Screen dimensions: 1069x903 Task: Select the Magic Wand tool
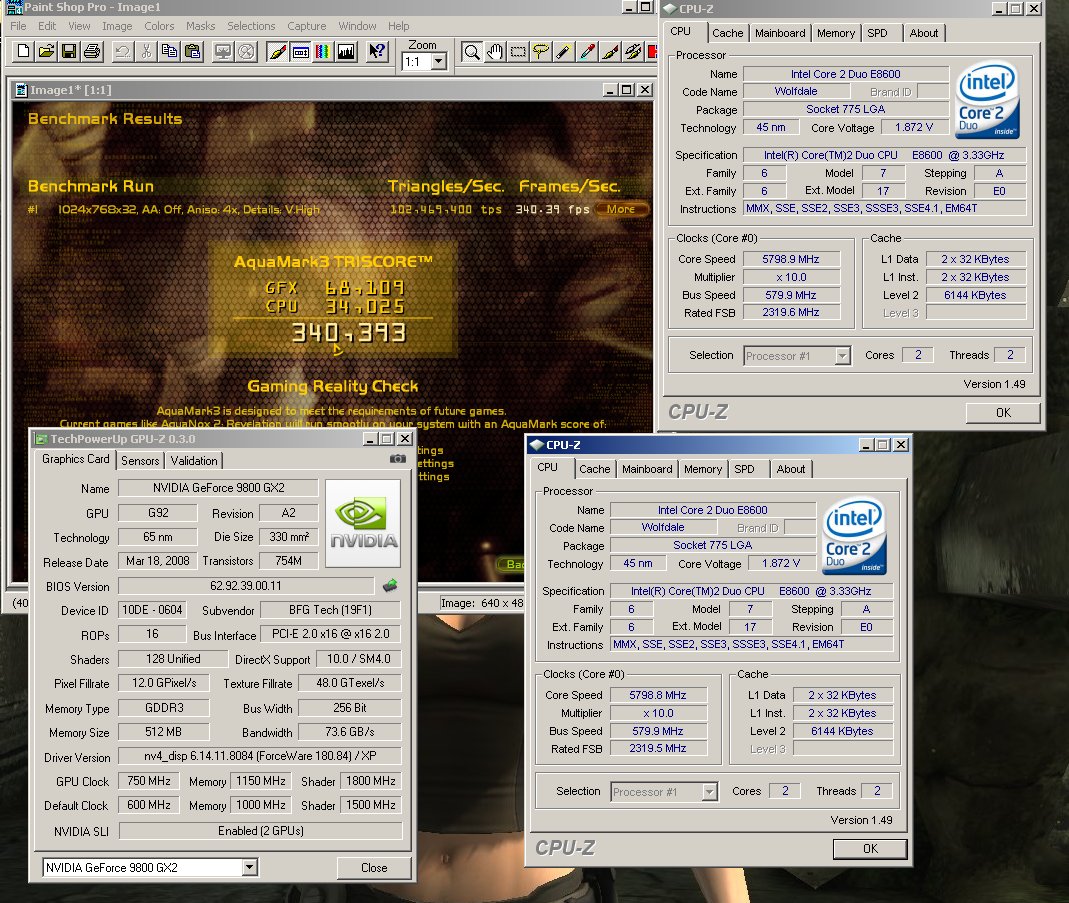[564, 51]
